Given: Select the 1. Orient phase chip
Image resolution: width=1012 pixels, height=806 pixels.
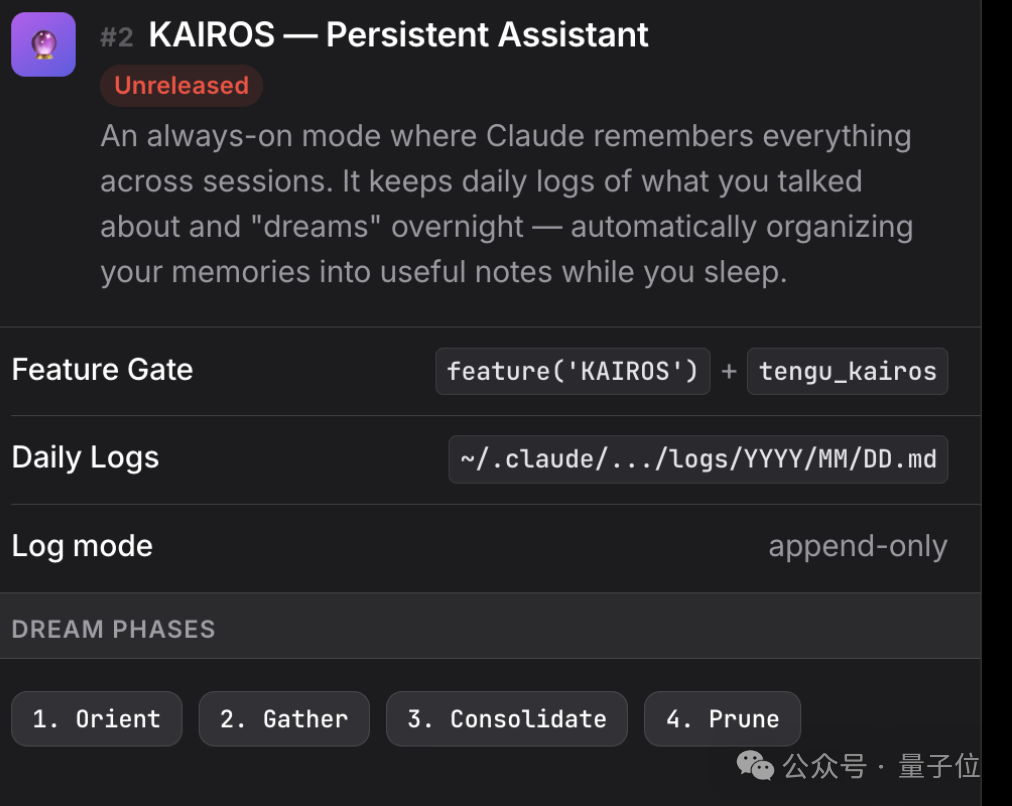Looking at the screenshot, I should [96, 719].
